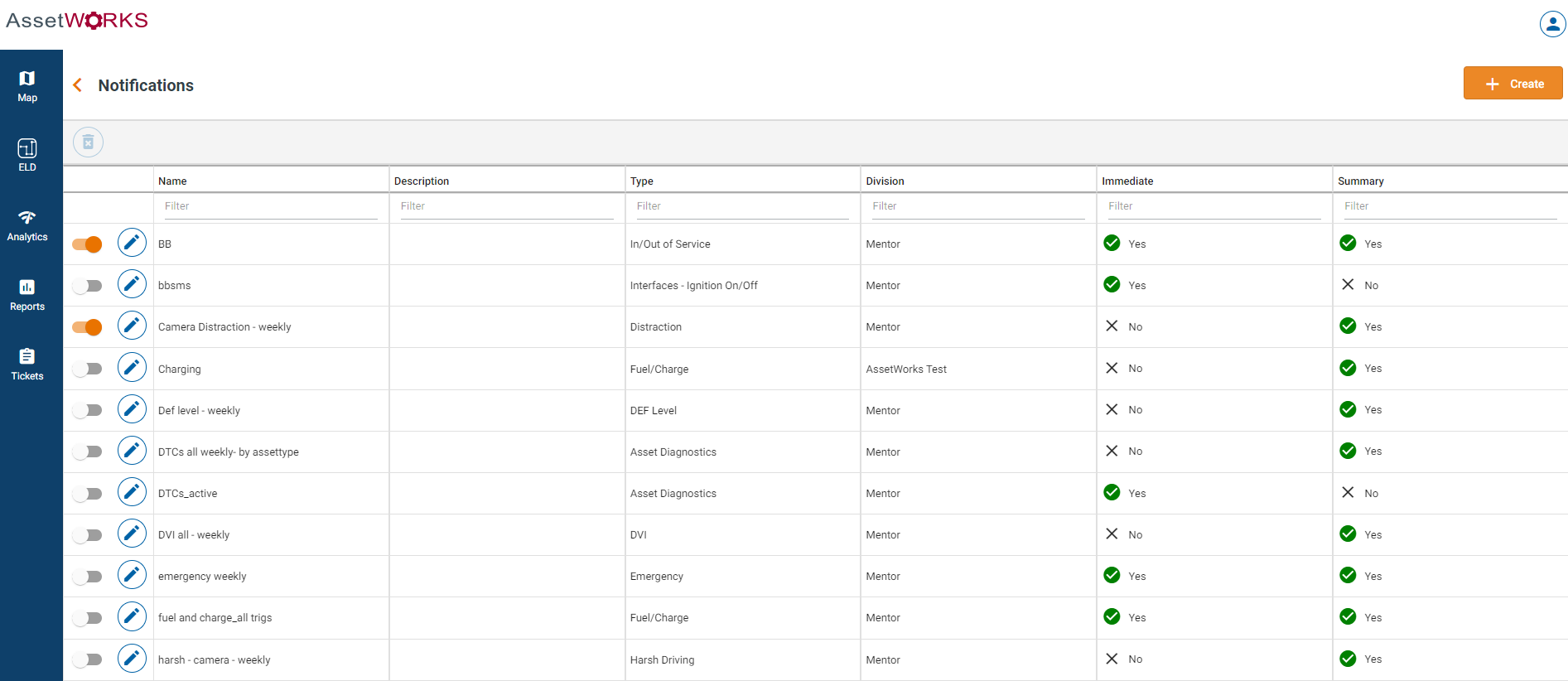Image resolution: width=1568 pixels, height=681 pixels.
Task: Sort by the Division column header
Action: 885,181
